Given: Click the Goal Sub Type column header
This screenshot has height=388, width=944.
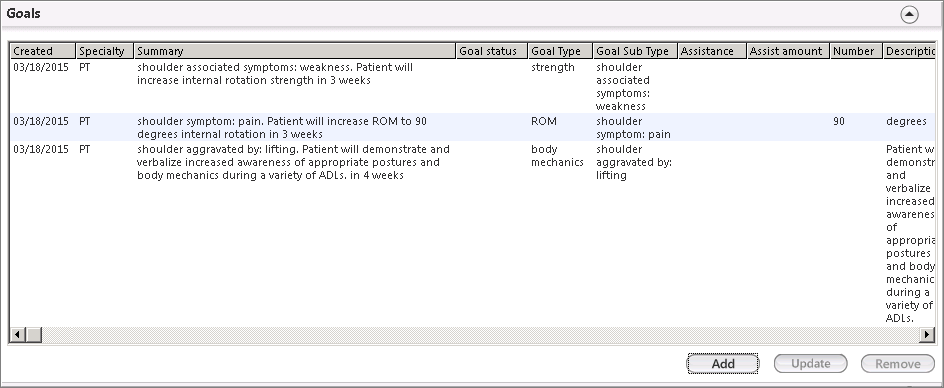Looking at the screenshot, I should [635, 51].
